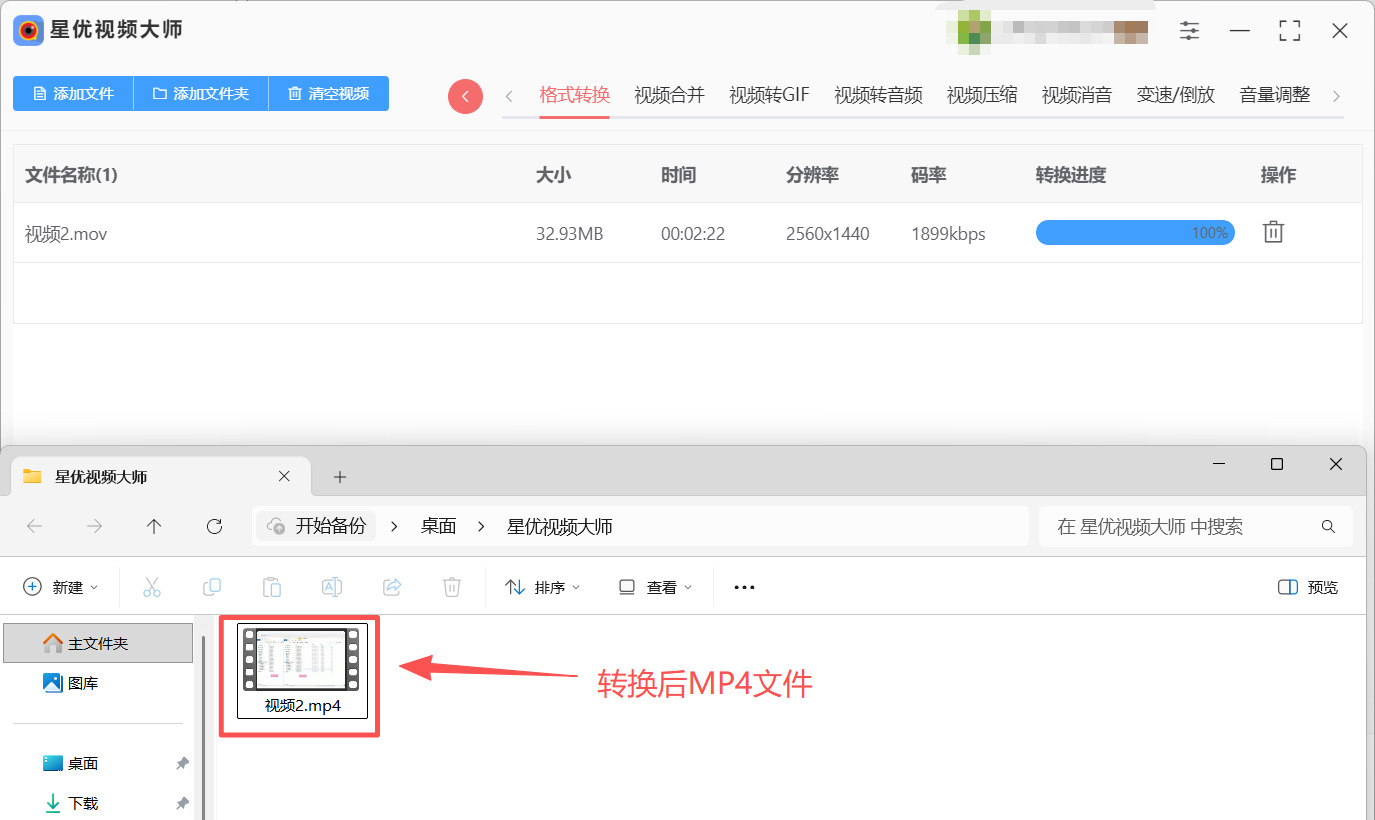Click 桌面 breadcrumb in address bar
Image resolution: width=1375 pixels, height=820 pixels.
438,526
